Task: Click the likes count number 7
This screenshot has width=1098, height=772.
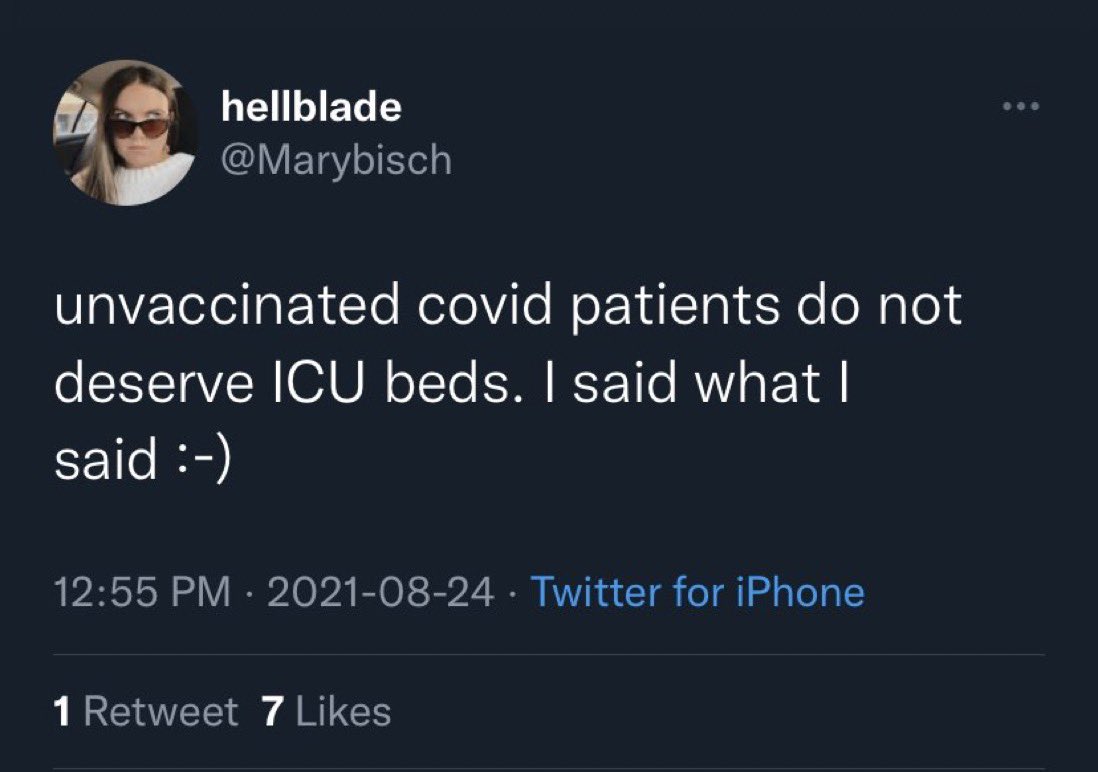Action: [x=271, y=712]
